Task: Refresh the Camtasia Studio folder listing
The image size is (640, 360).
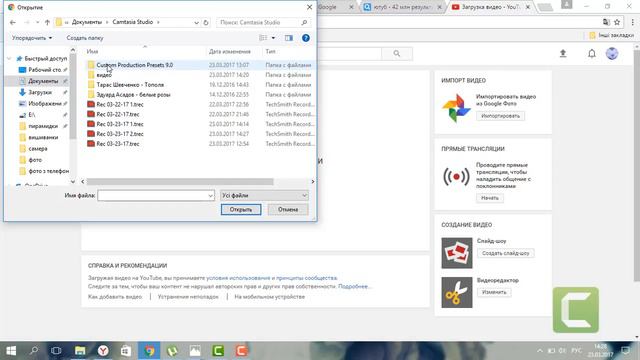Action: [206, 22]
